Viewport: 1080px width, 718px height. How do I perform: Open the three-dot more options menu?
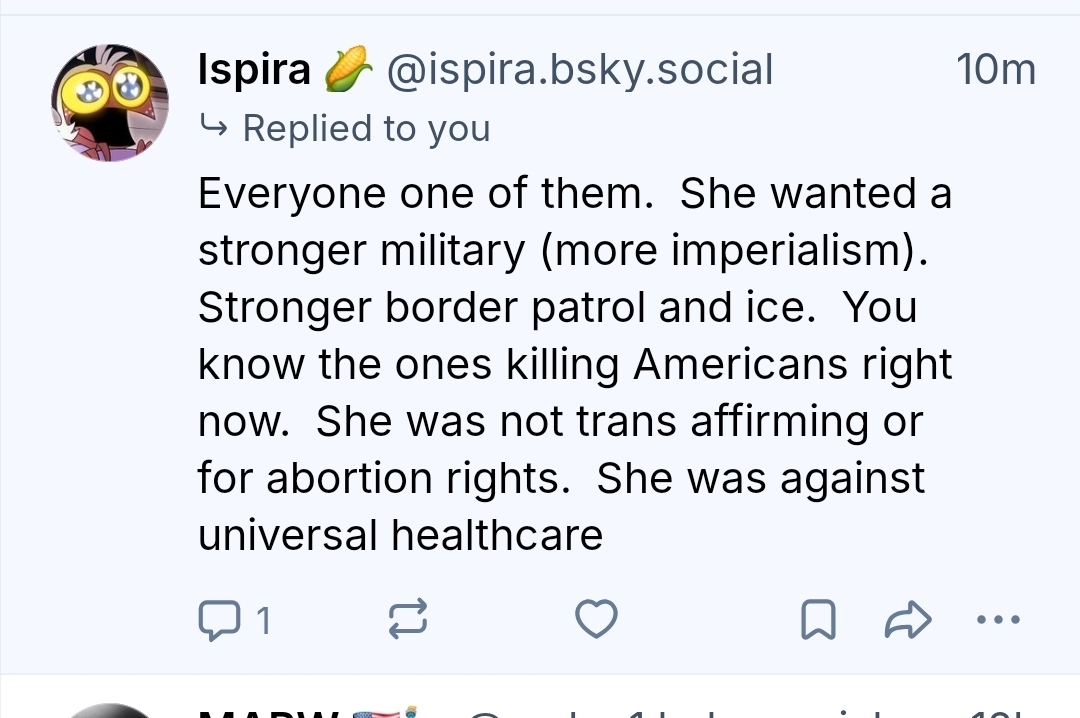998,620
